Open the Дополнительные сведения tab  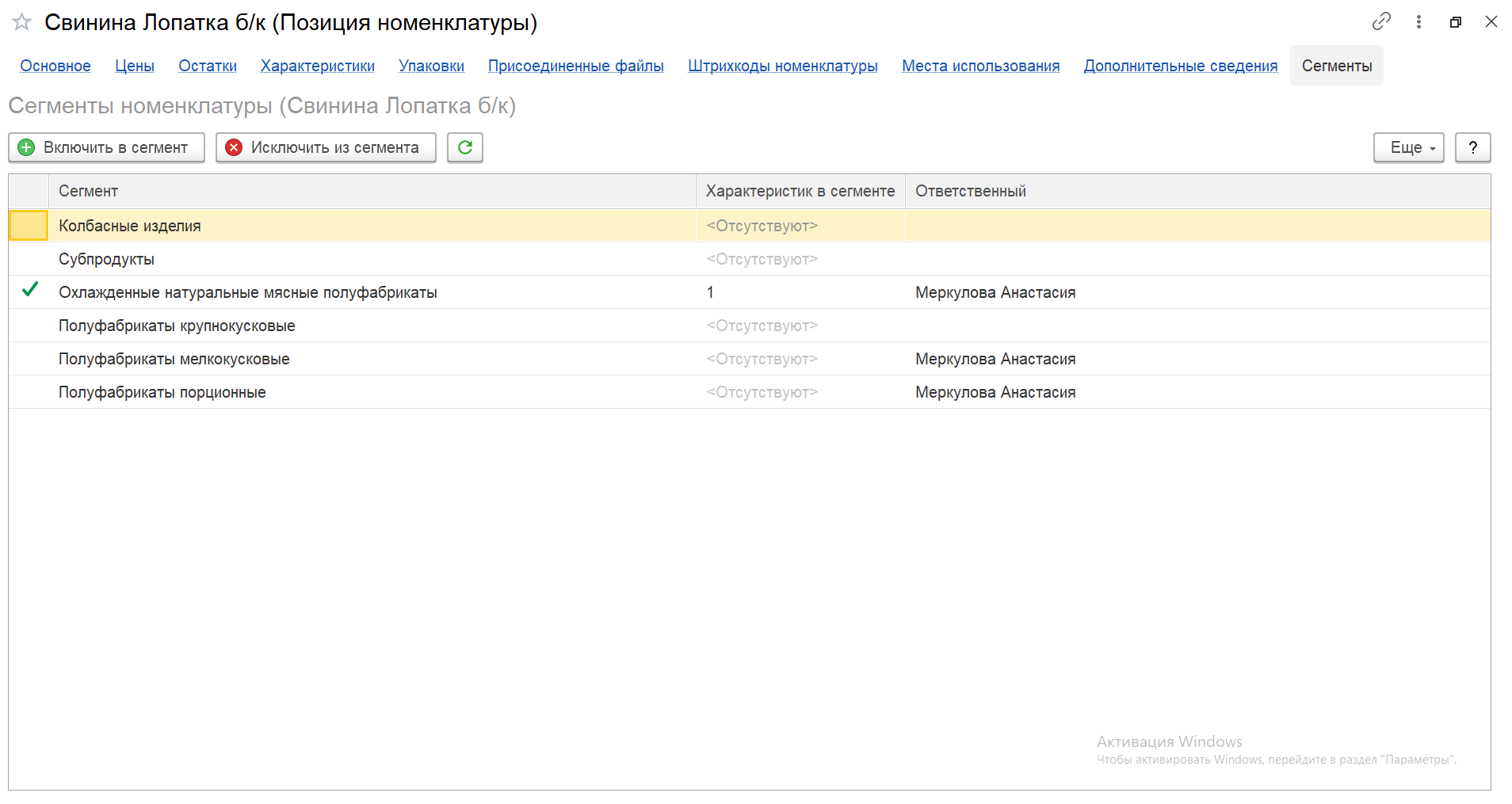1180,66
